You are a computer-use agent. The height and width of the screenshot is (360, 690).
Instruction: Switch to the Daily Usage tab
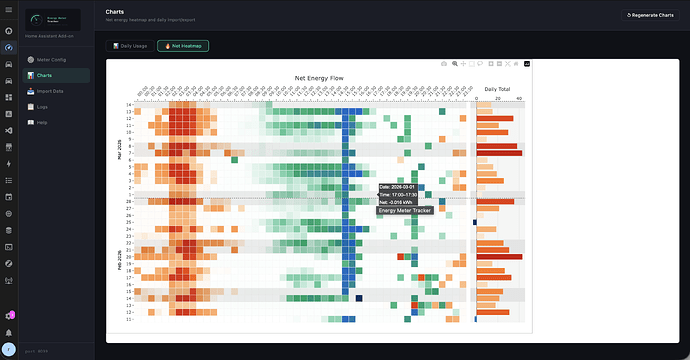pos(130,46)
